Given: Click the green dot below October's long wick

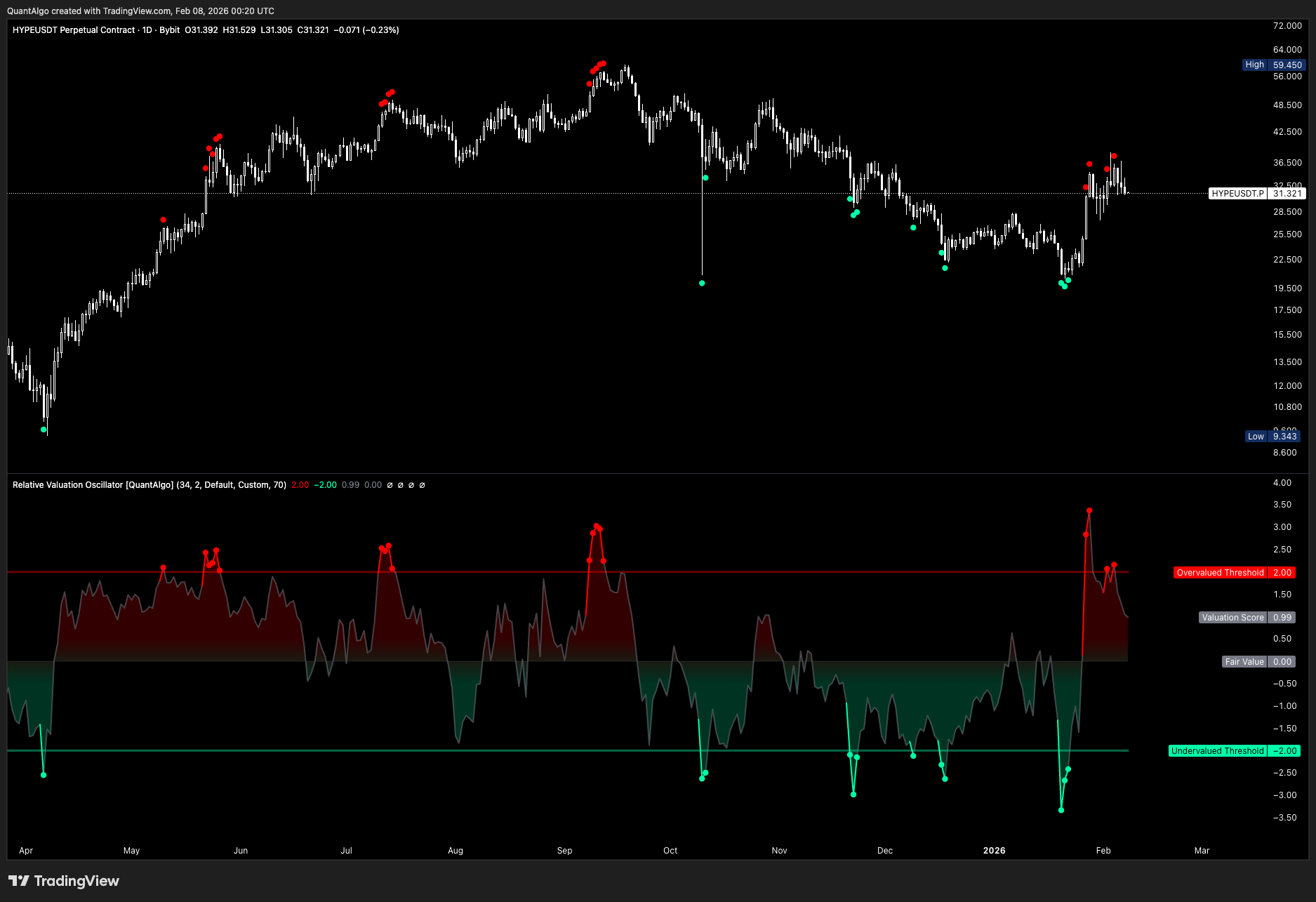Looking at the screenshot, I should 702,283.
